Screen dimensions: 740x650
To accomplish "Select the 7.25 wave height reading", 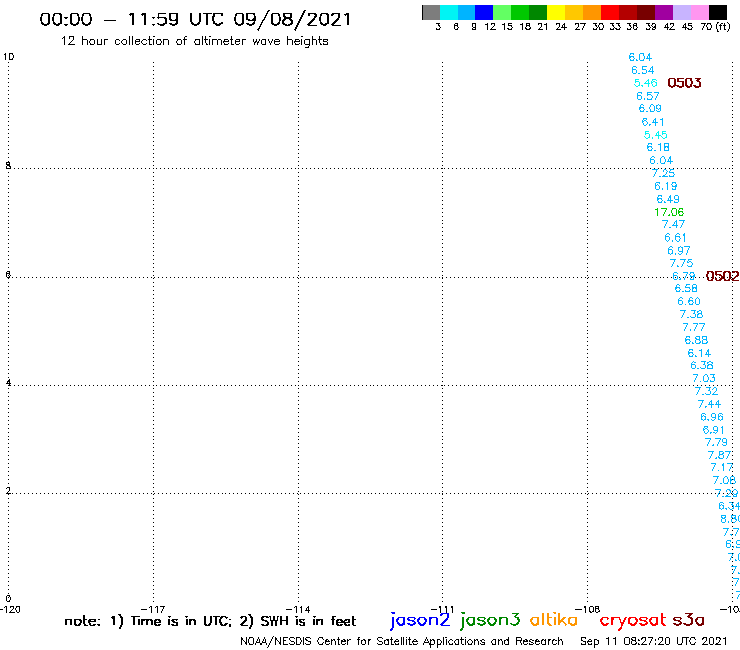I will point(663,173).
